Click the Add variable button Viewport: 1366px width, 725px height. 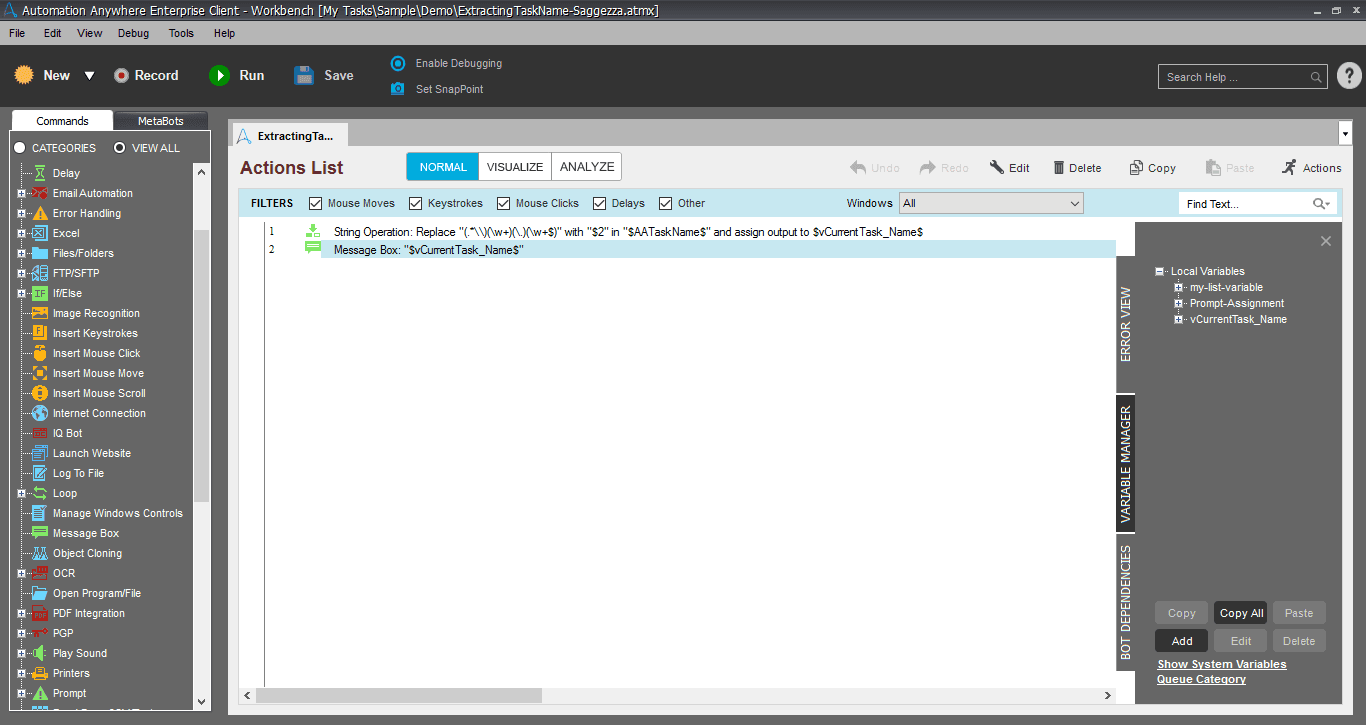tap(1182, 641)
